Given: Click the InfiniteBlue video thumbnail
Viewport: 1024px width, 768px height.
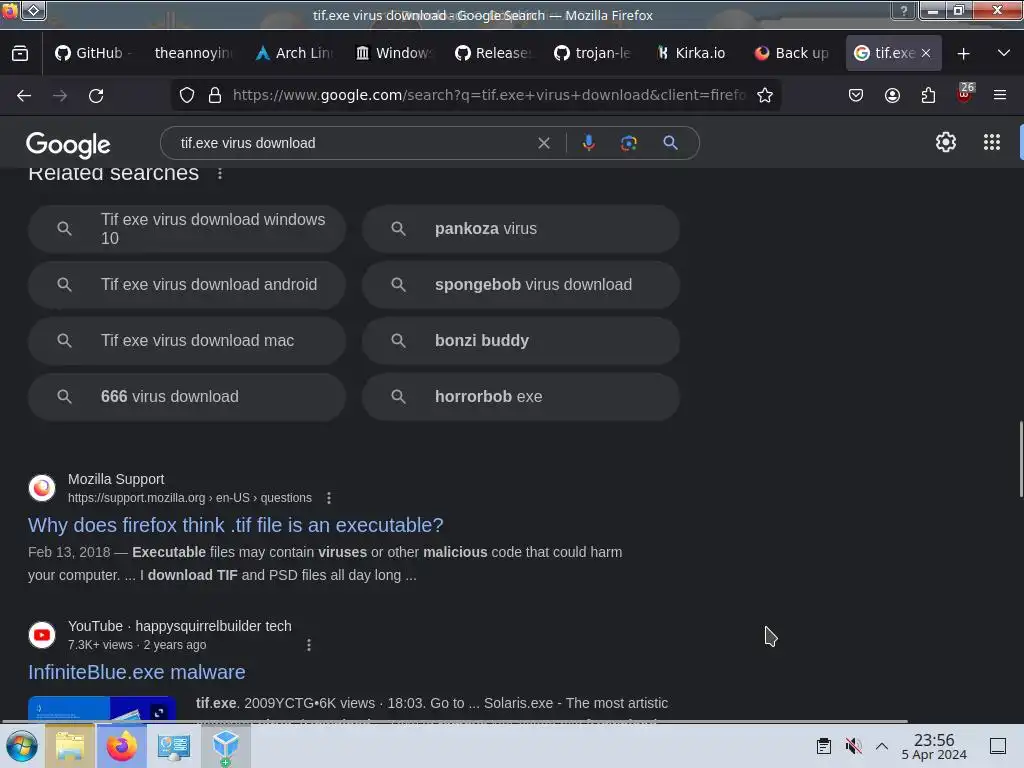Looking at the screenshot, I should pyautogui.click(x=102, y=708).
